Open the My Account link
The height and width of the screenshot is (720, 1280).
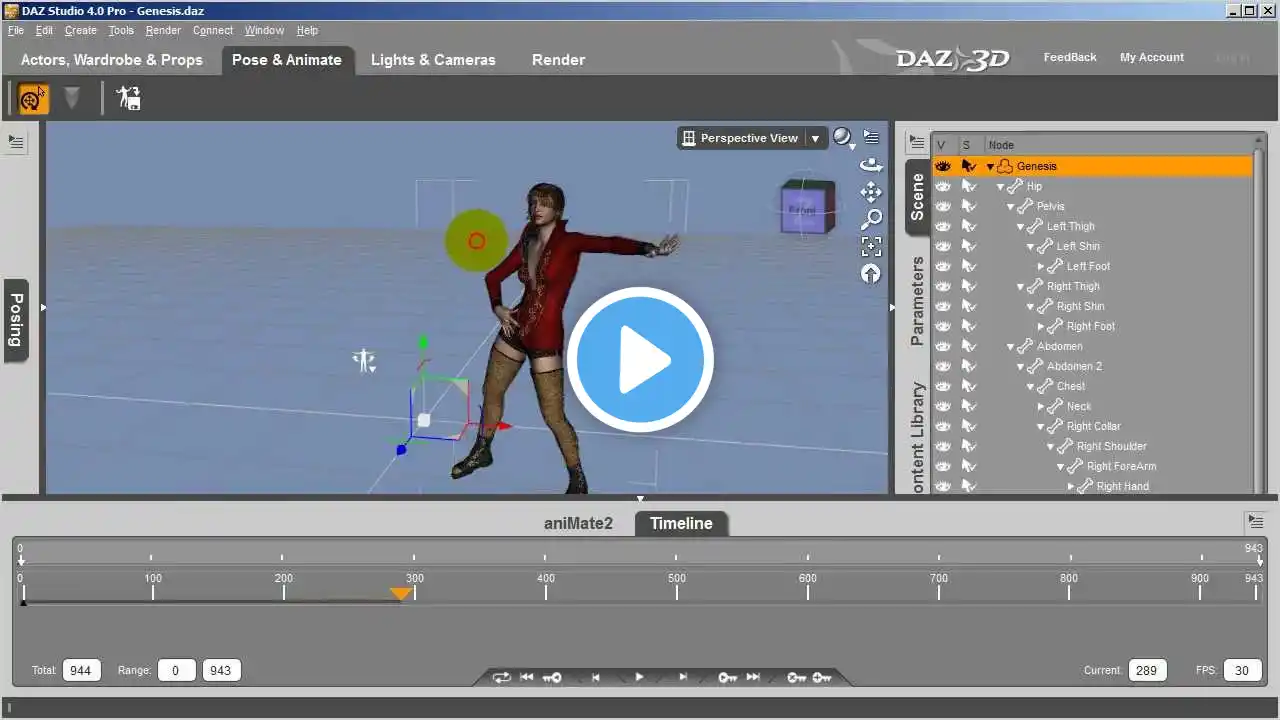click(x=1152, y=57)
